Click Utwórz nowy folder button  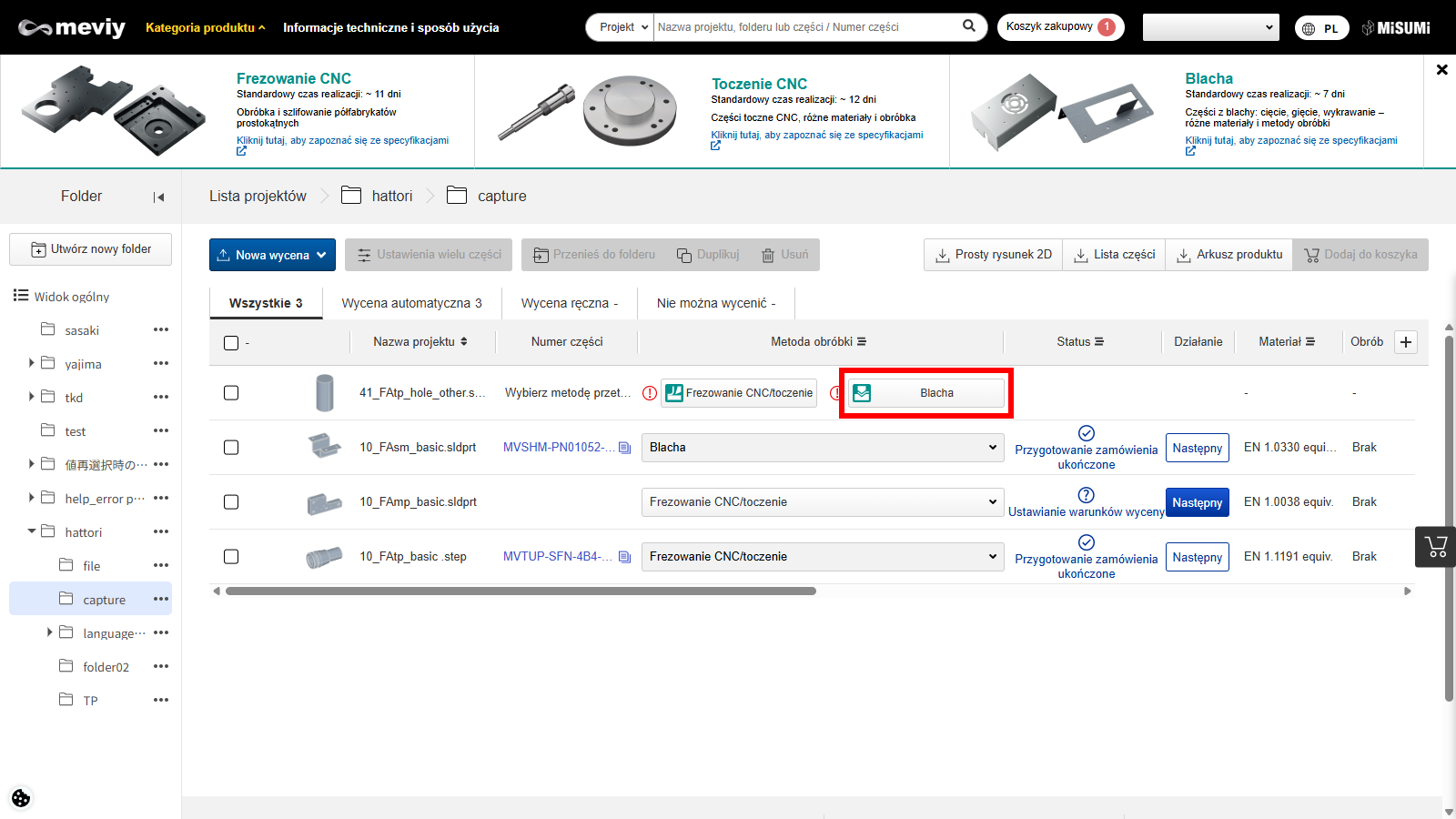(x=91, y=249)
